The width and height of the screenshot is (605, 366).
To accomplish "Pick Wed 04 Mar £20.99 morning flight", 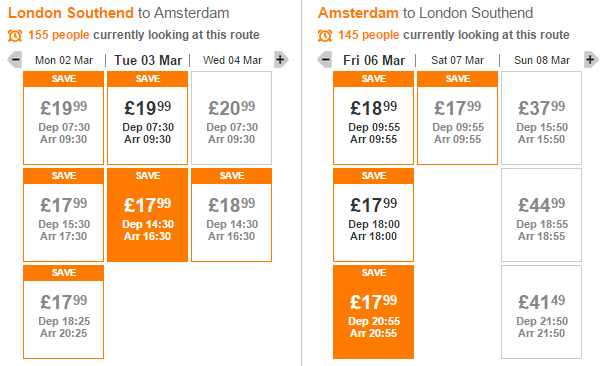I will (x=232, y=118).
